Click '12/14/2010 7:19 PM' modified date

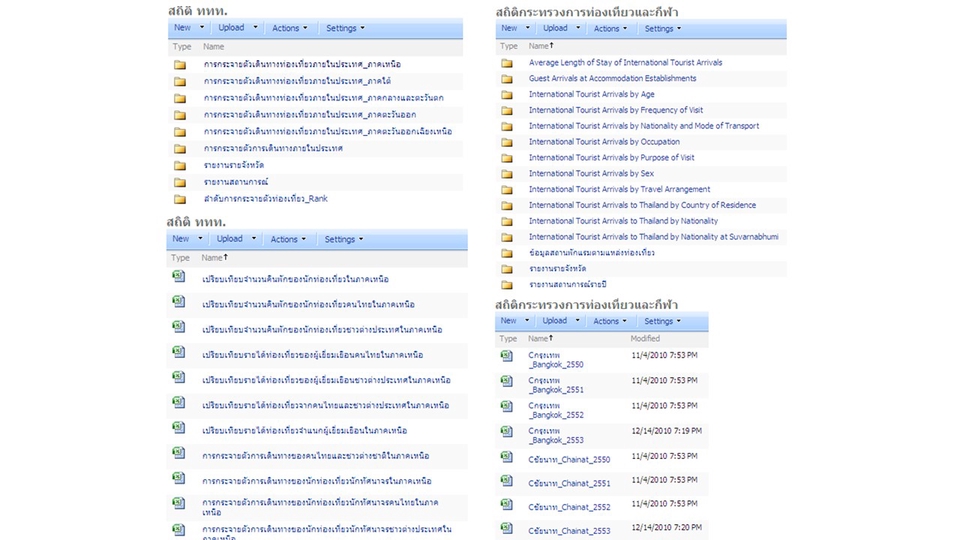click(x=666, y=431)
